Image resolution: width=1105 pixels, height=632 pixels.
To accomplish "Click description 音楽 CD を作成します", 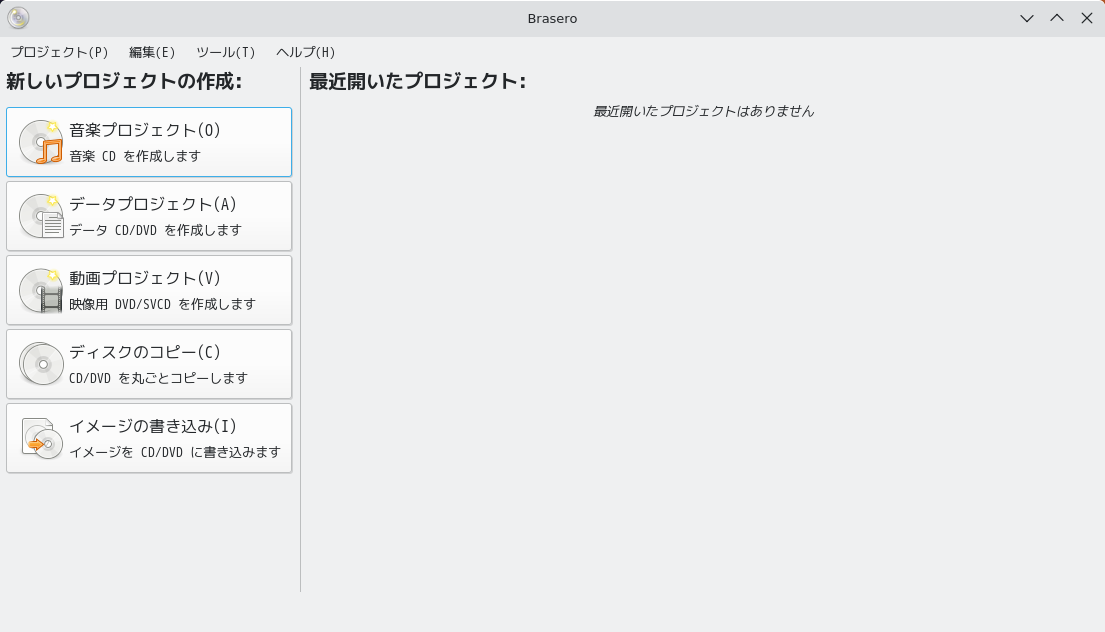I will (135, 156).
